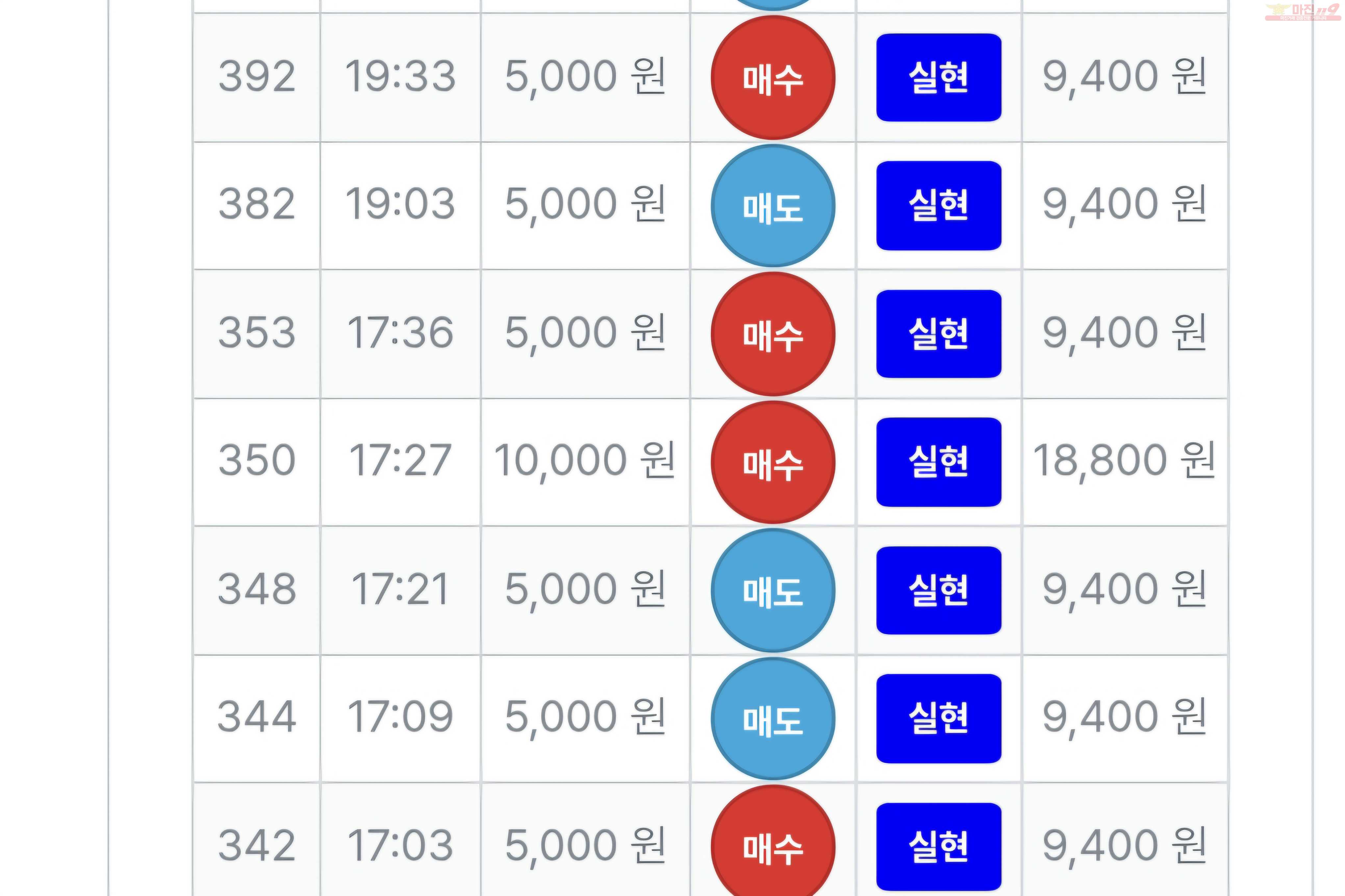The height and width of the screenshot is (896, 1345).
Task: Click the 실현 button in row 342
Action: 939,846
